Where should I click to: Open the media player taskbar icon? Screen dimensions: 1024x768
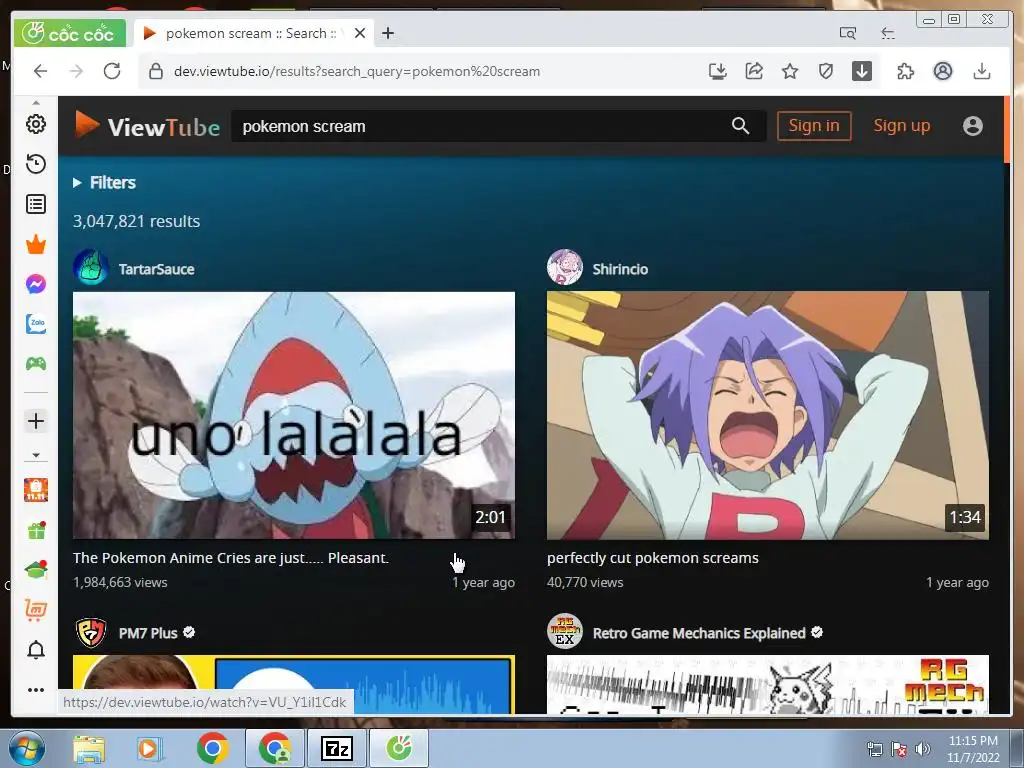click(x=149, y=748)
